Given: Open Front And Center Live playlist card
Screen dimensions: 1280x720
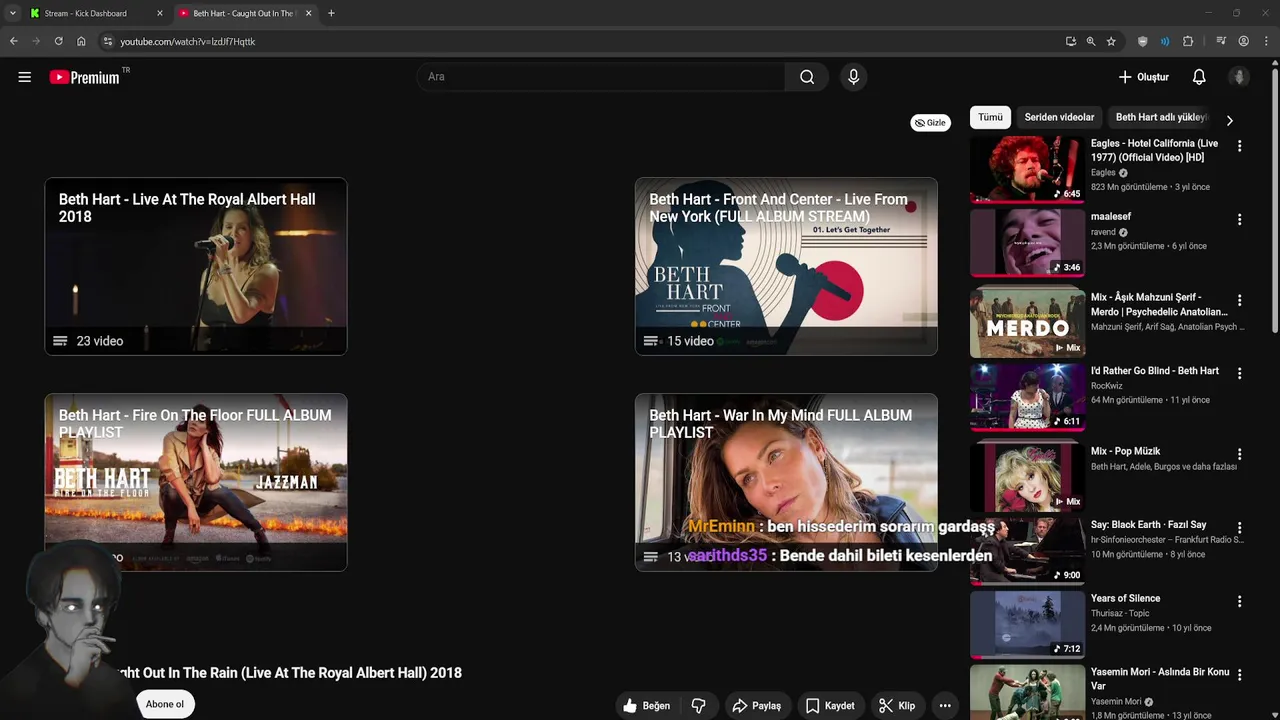Looking at the screenshot, I should (786, 266).
